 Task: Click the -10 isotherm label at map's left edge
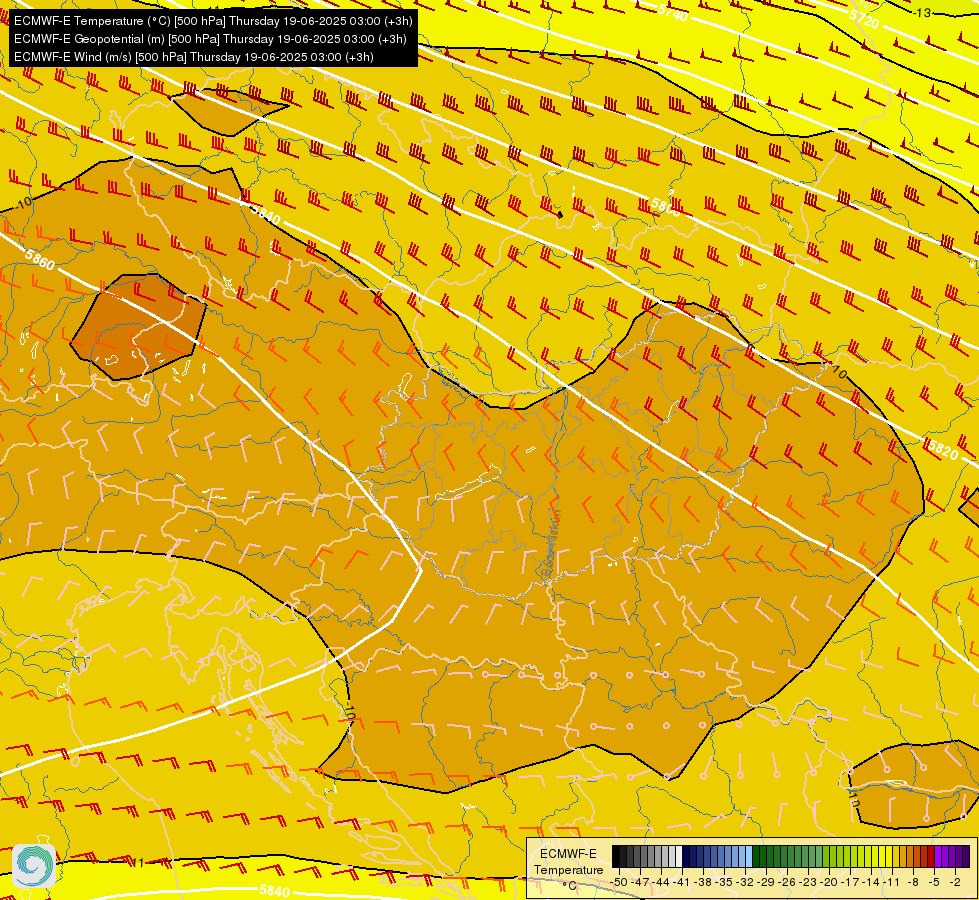click(24, 203)
